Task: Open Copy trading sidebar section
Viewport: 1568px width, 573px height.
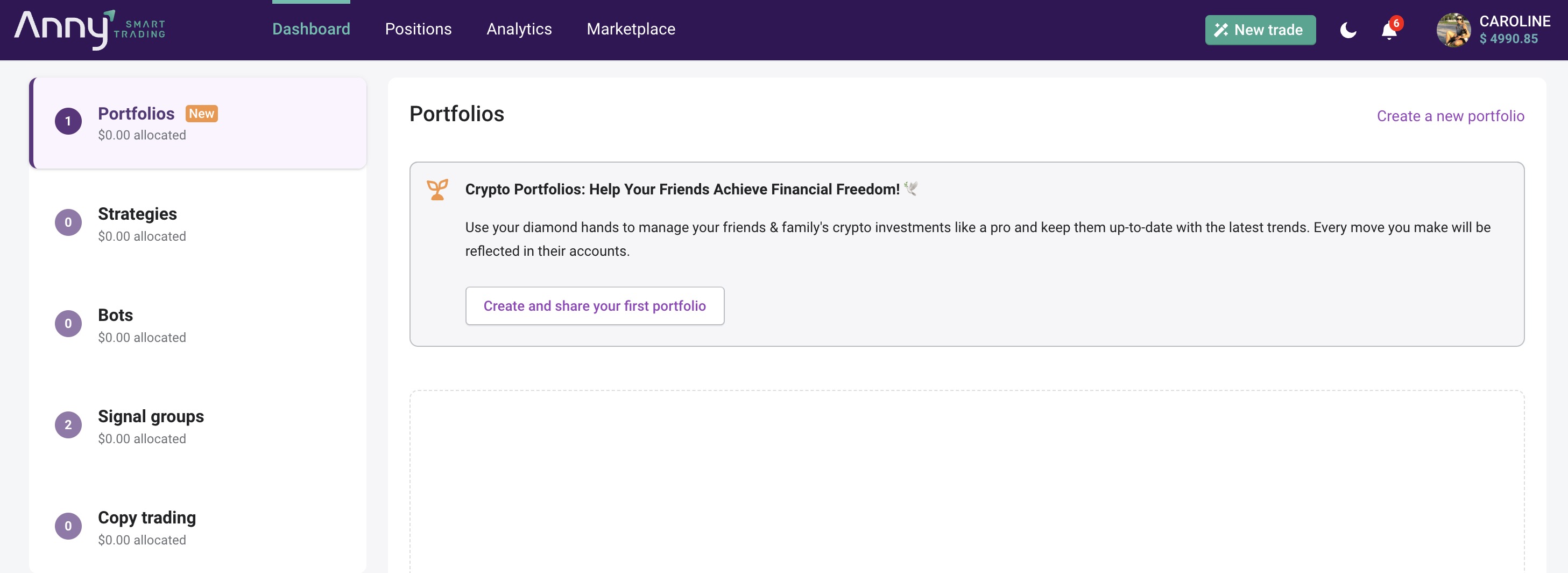Action: (147, 518)
